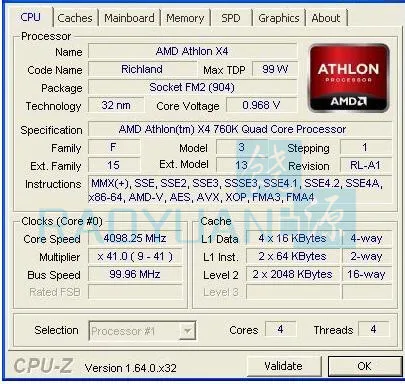Click the Multiplier value x 41.0 ( 9 - 41 )
405x384 pixels.
click(x=135, y=257)
